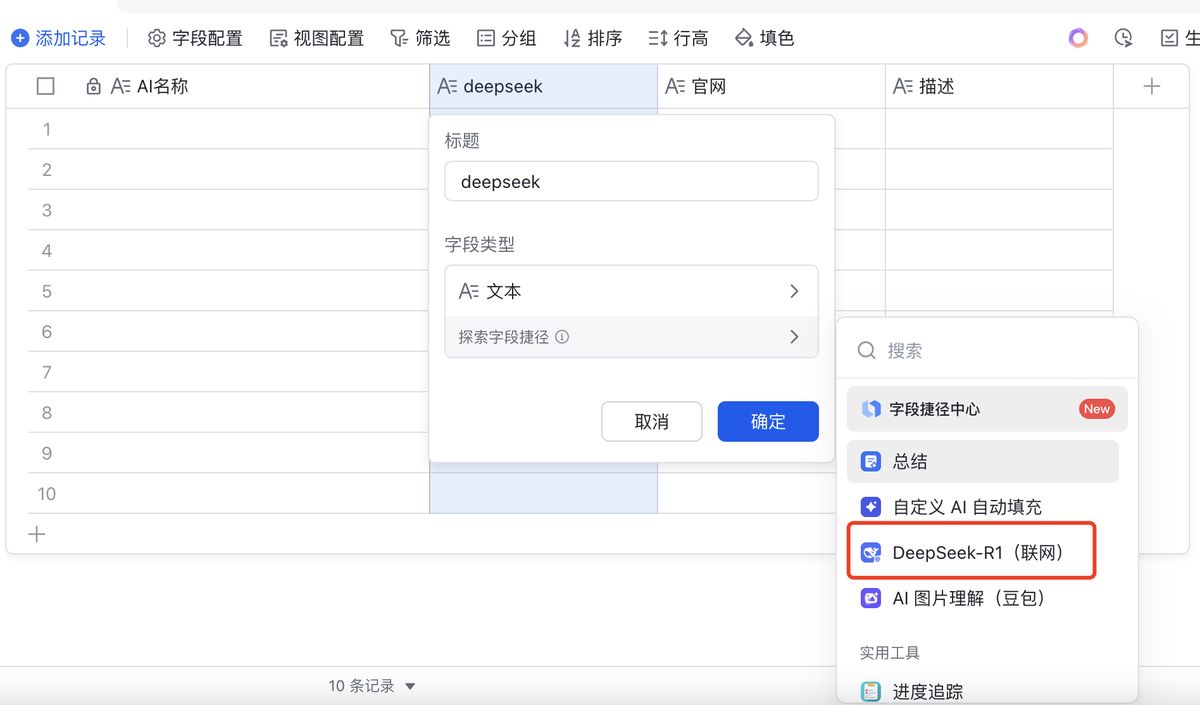
Task: Click the 取消 cancel button
Action: click(651, 422)
